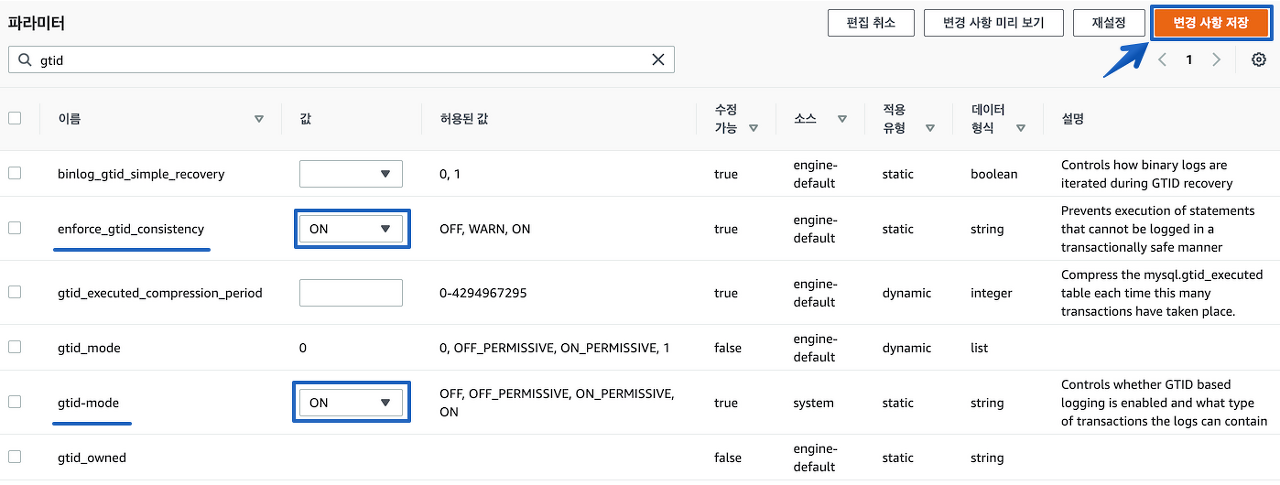Viewport: 1280px width, 485px height.
Task: Check gtid_owned row checkbox
Action: [x=14, y=457]
